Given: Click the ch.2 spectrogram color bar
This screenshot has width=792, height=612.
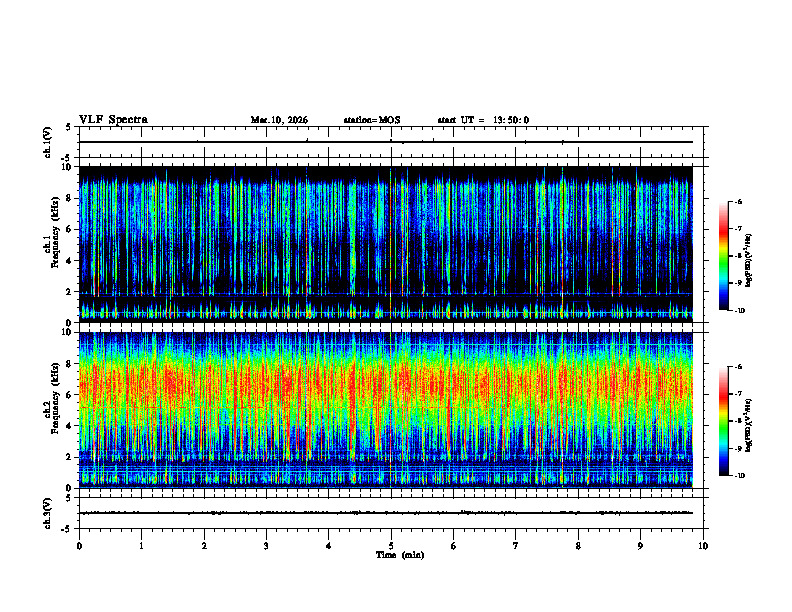Looking at the screenshot, I should 723,421.
